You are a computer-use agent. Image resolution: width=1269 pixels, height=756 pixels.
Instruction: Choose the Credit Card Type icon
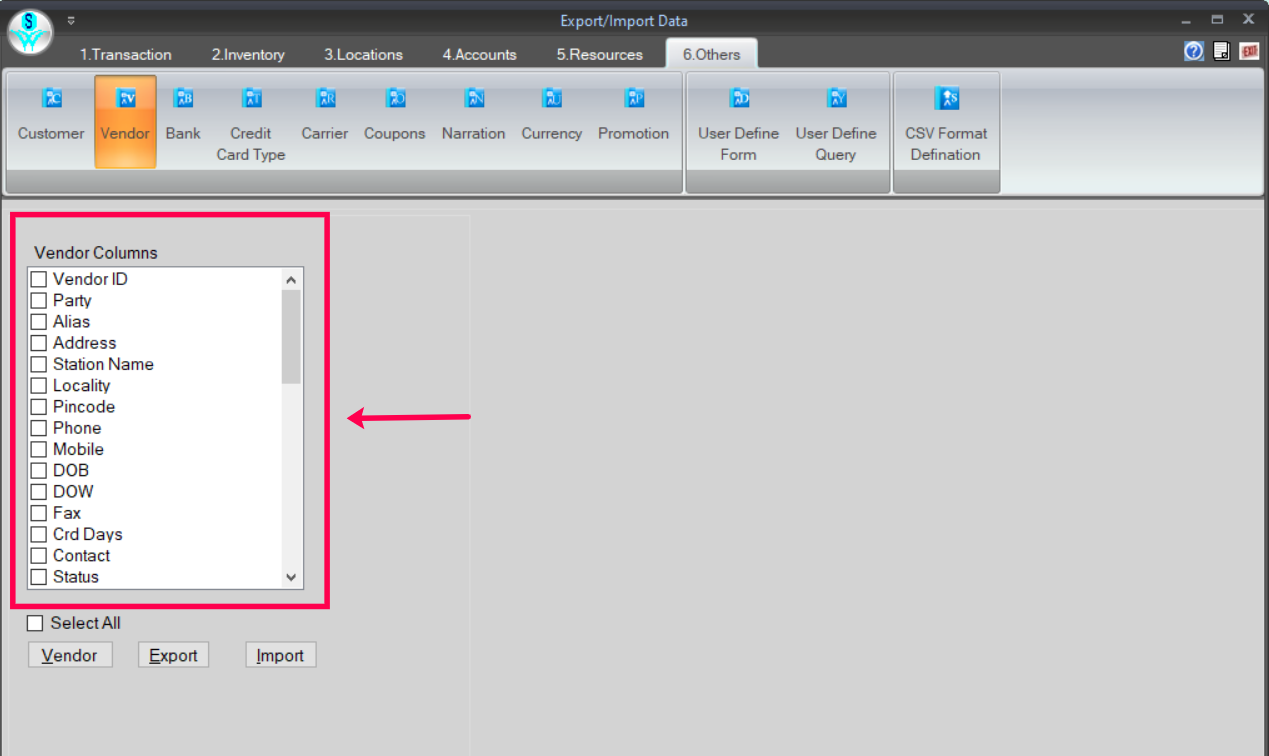[251, 121]
